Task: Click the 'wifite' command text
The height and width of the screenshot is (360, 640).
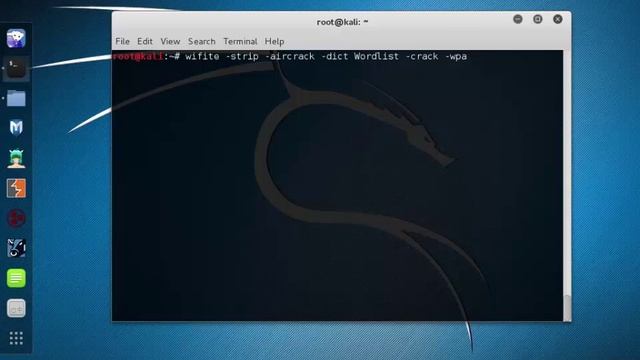Action: tap(202, 56)
